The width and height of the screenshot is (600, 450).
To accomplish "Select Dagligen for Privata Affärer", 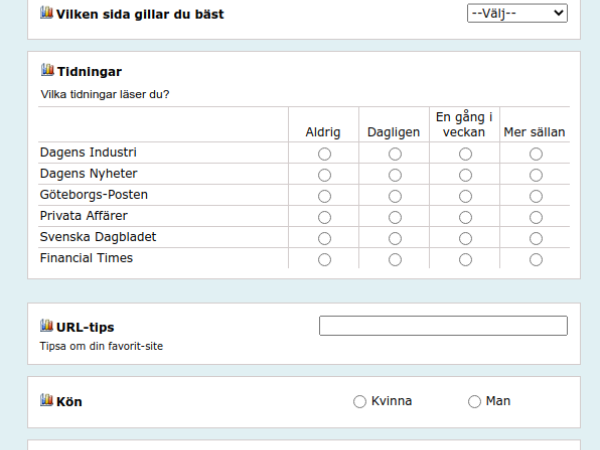I will (x=395, y=217).
